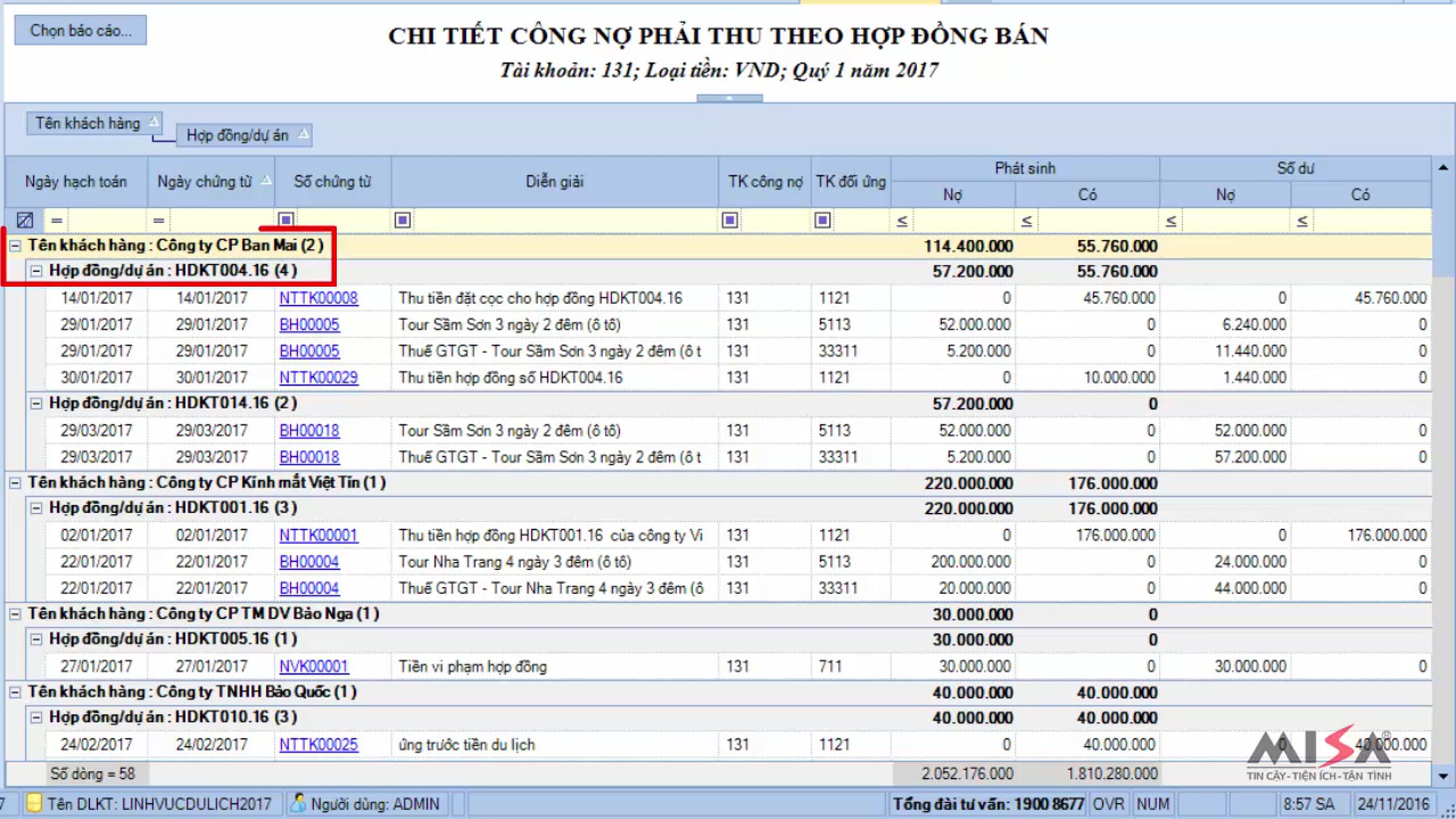1456x819 pixels.
Task: Open the TK đối ứng filter condition icon
Action: click(x=823, y=220)
